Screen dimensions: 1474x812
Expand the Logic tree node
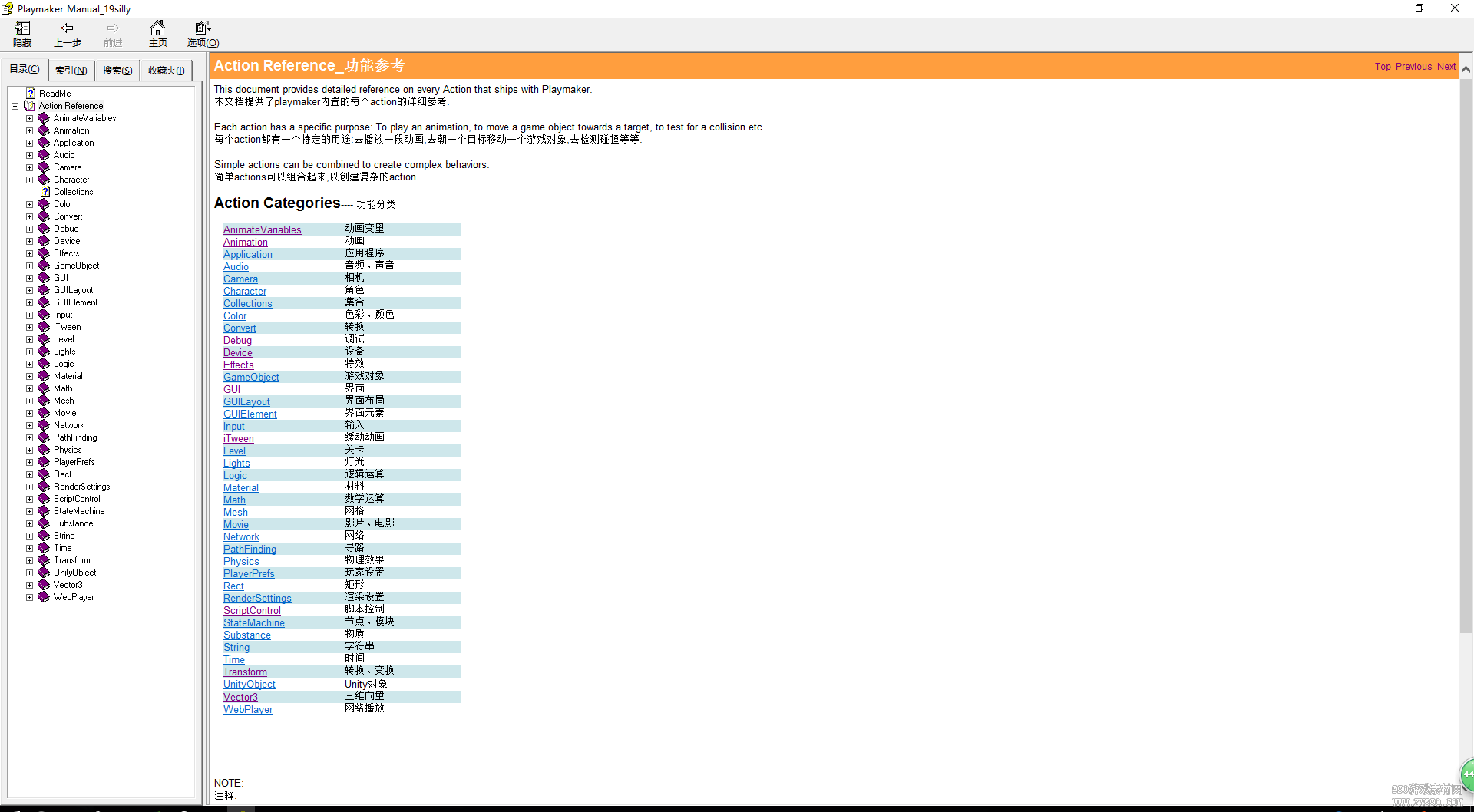pos(29,364)
